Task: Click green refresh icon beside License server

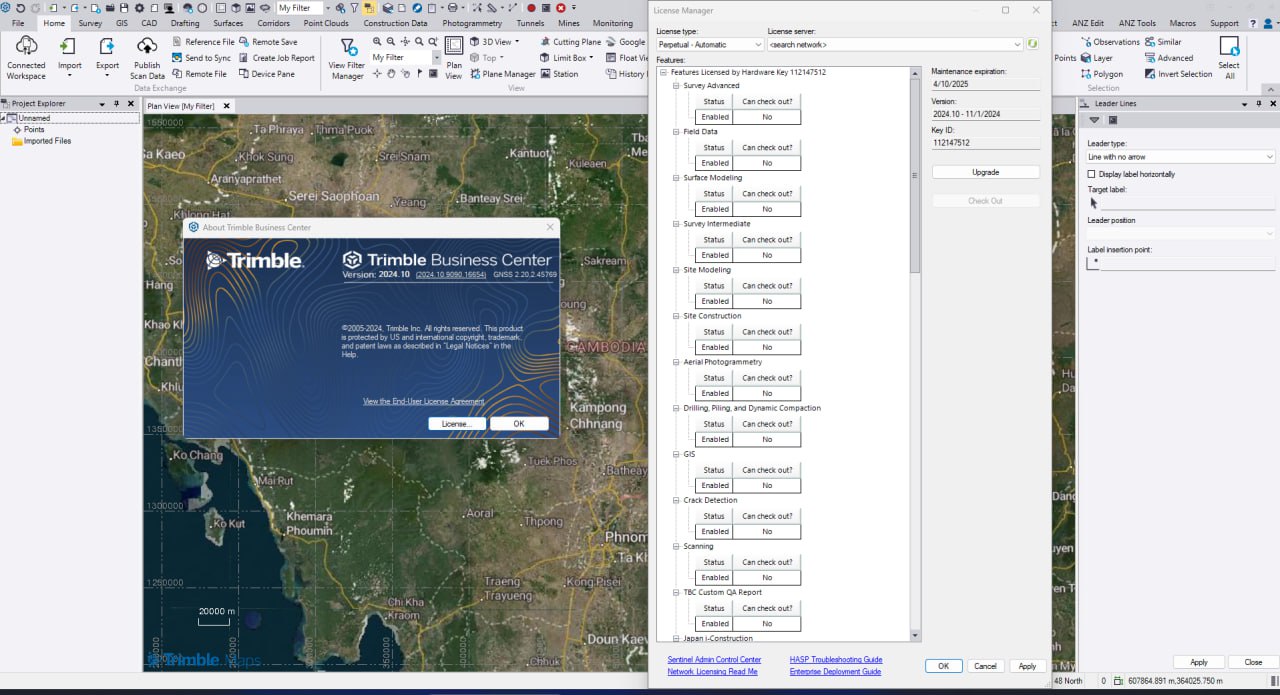Action: tap(1032, 44)
